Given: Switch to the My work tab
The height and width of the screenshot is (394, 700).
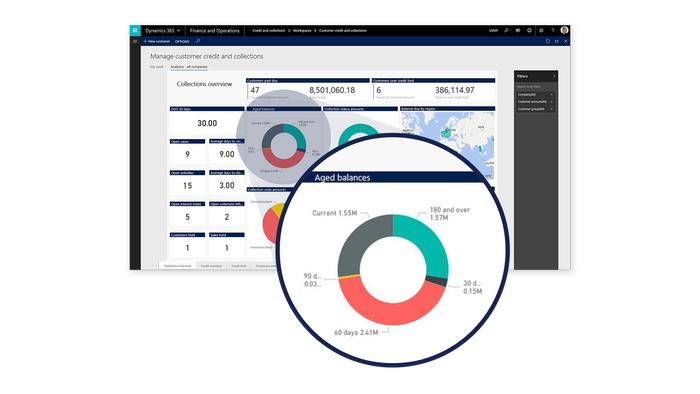Looking at the screenshot, I should pyautogui.click(x=157, y=67).
